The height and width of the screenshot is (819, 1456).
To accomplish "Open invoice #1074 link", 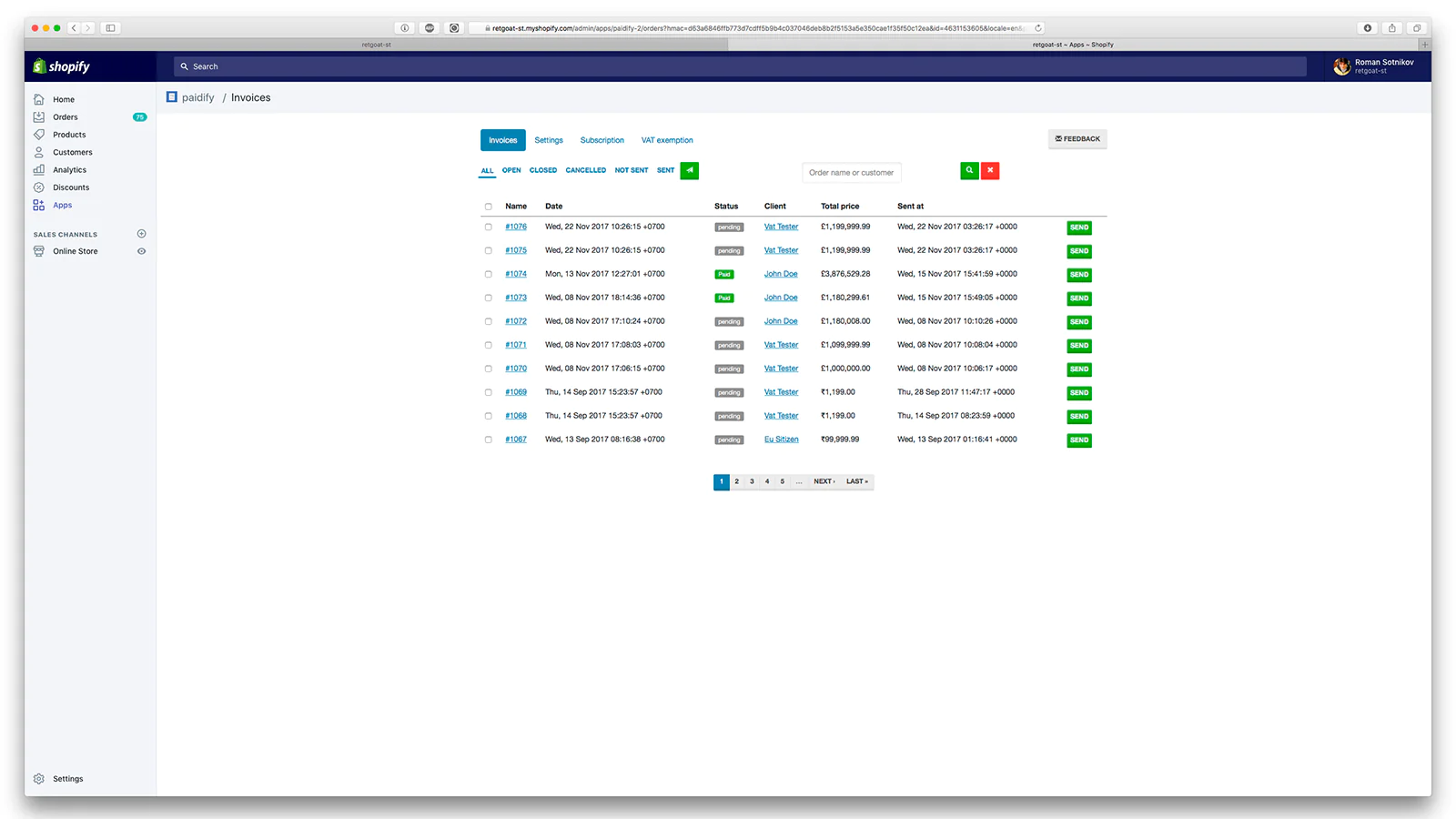I will tap(516, 274).
